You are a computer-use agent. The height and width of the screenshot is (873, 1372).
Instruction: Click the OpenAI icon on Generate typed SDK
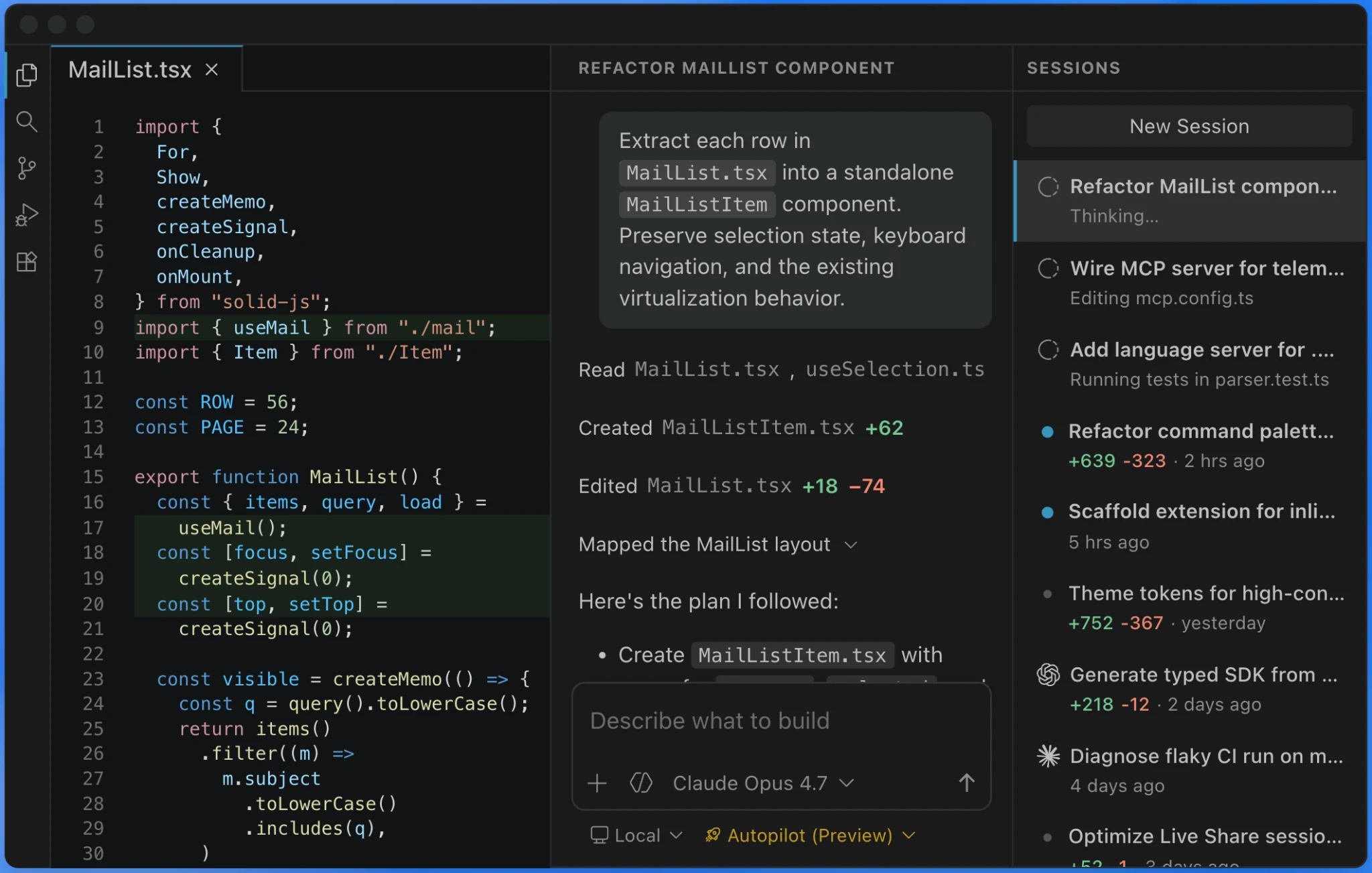click(x=1048, y=675)
